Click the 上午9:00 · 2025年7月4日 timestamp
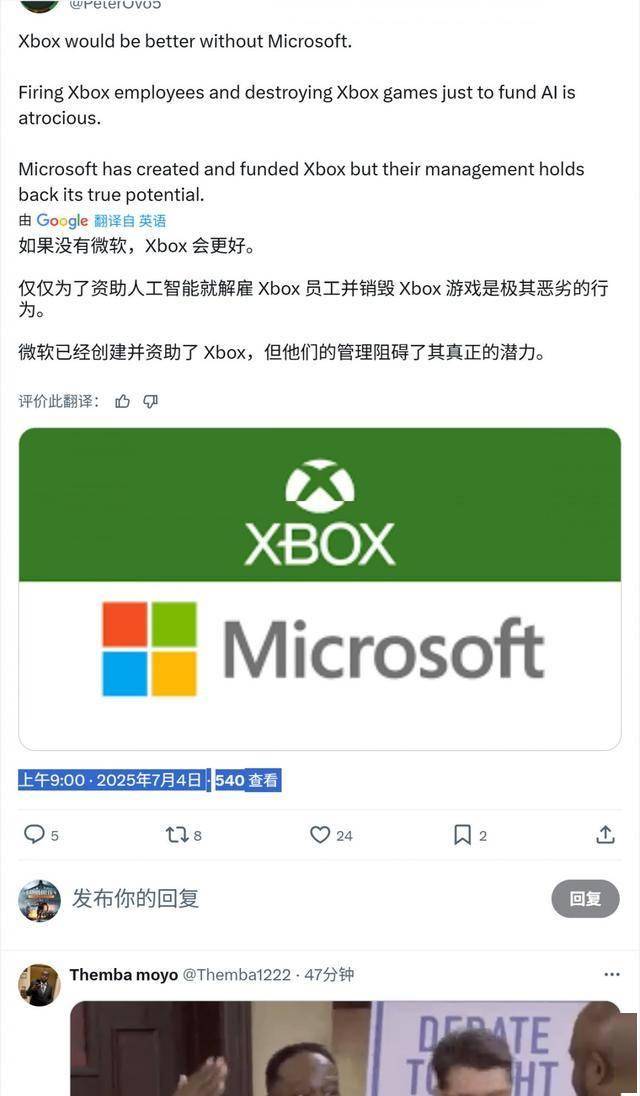 point(110,780)
